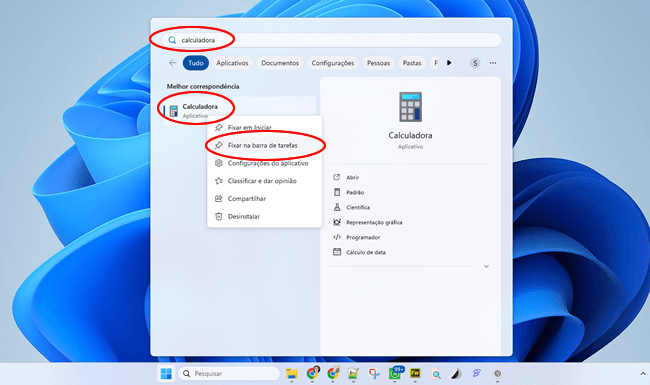Click the Pesquisar taskbar search box
The width and height of the screenshot is (650, 385).
tap(229, 373)
